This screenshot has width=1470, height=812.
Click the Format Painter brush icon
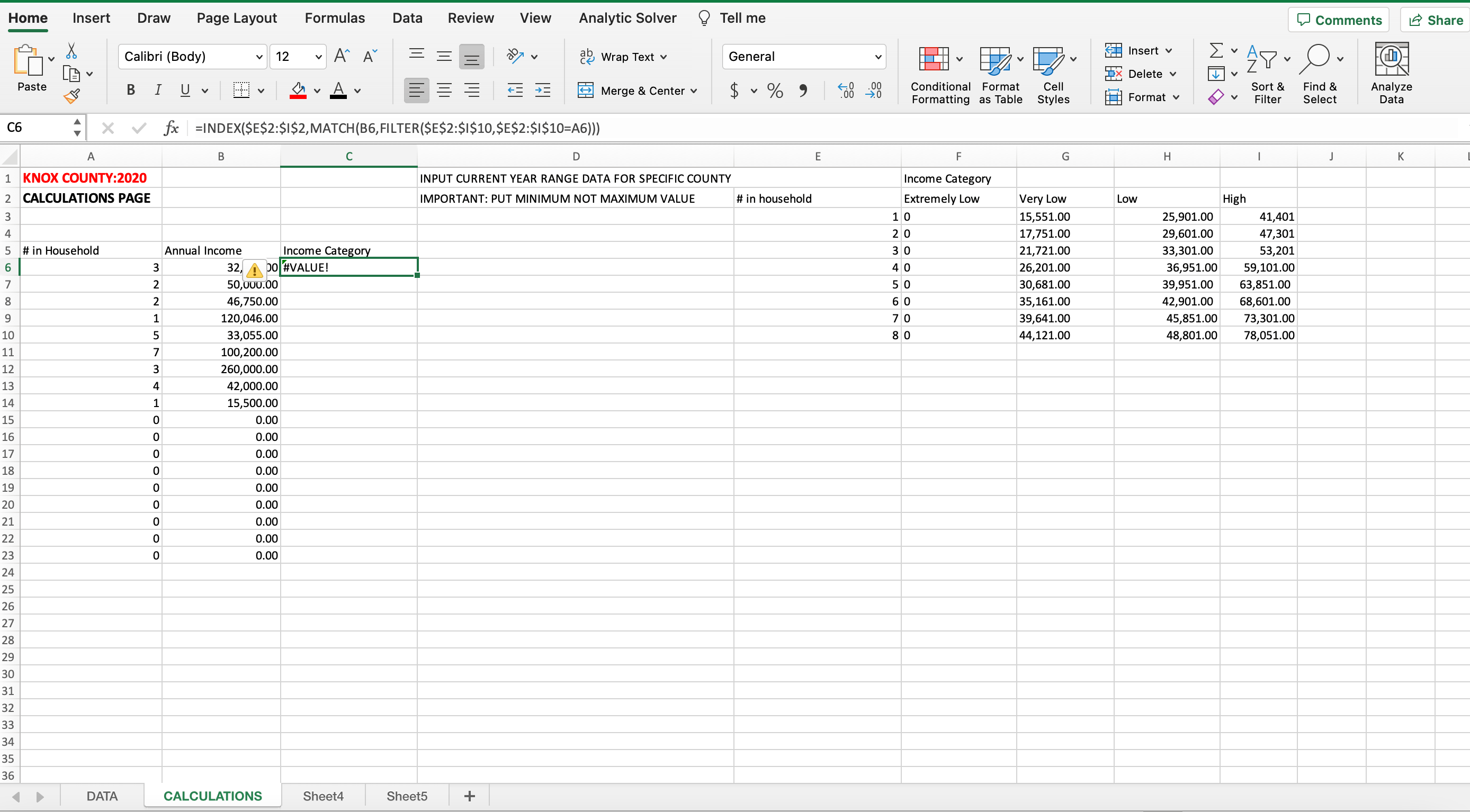72,96
